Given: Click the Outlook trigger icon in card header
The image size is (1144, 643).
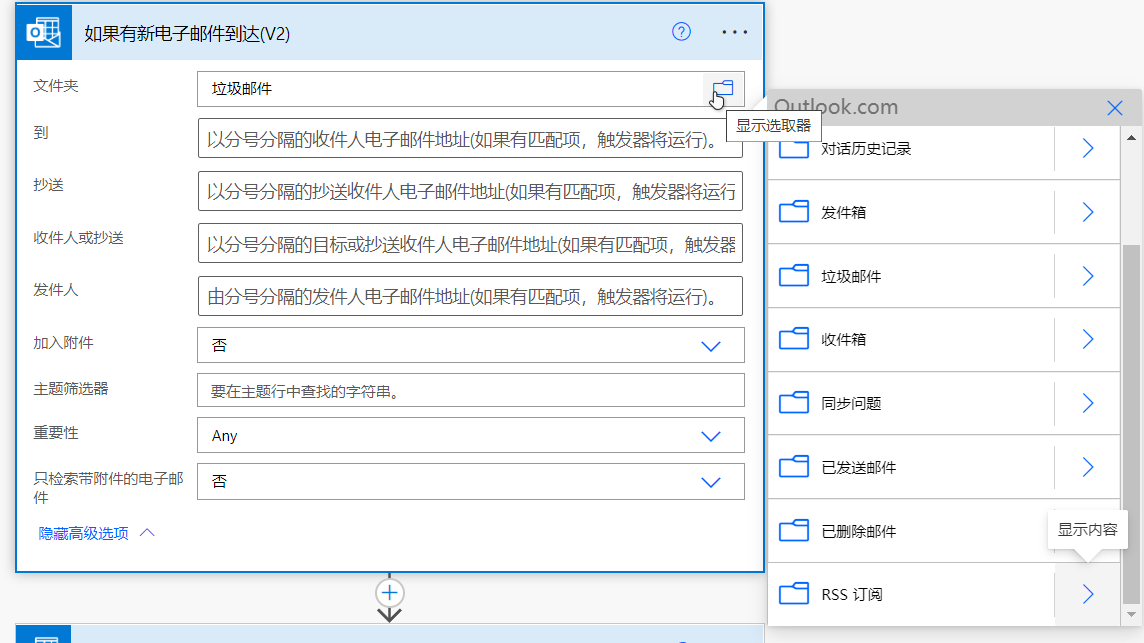Looking at the screenshot, I should pyautogui.click(x=44, y=32).
